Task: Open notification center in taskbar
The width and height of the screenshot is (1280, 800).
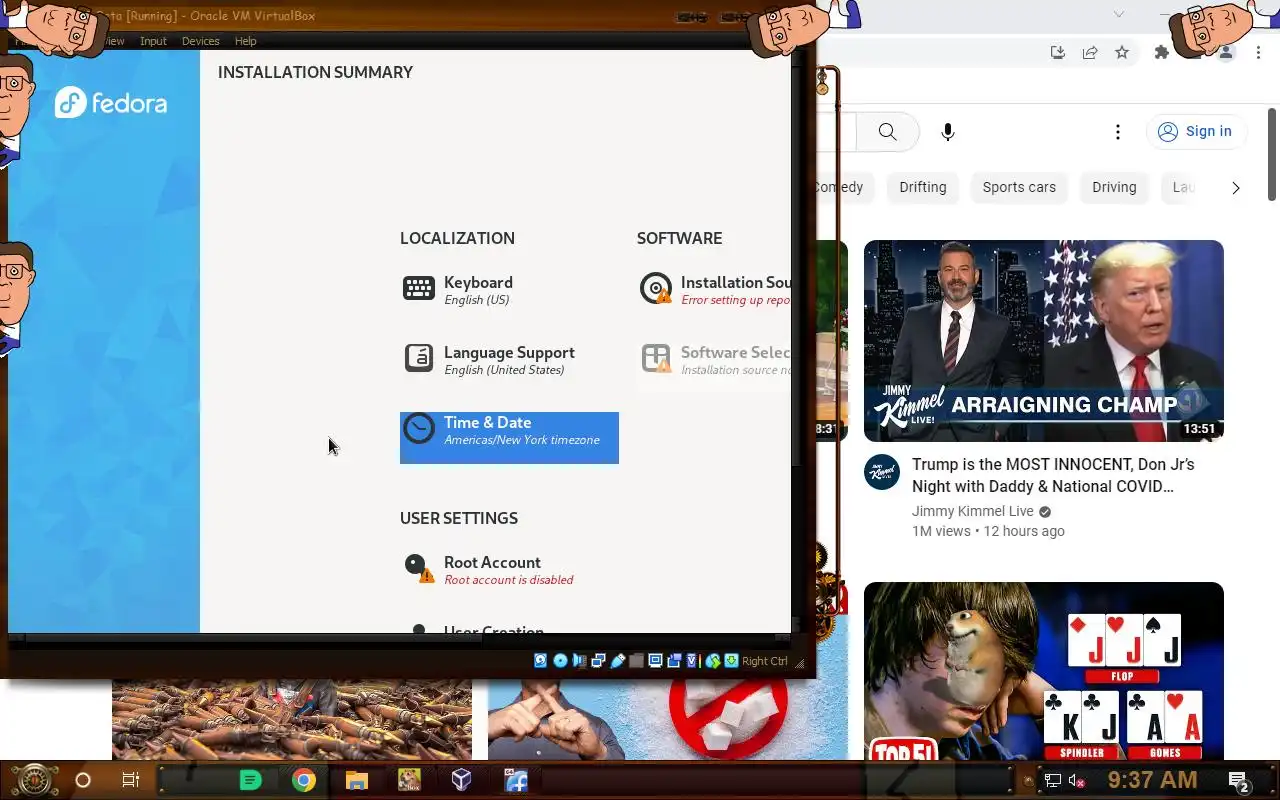Action: 1239,781
